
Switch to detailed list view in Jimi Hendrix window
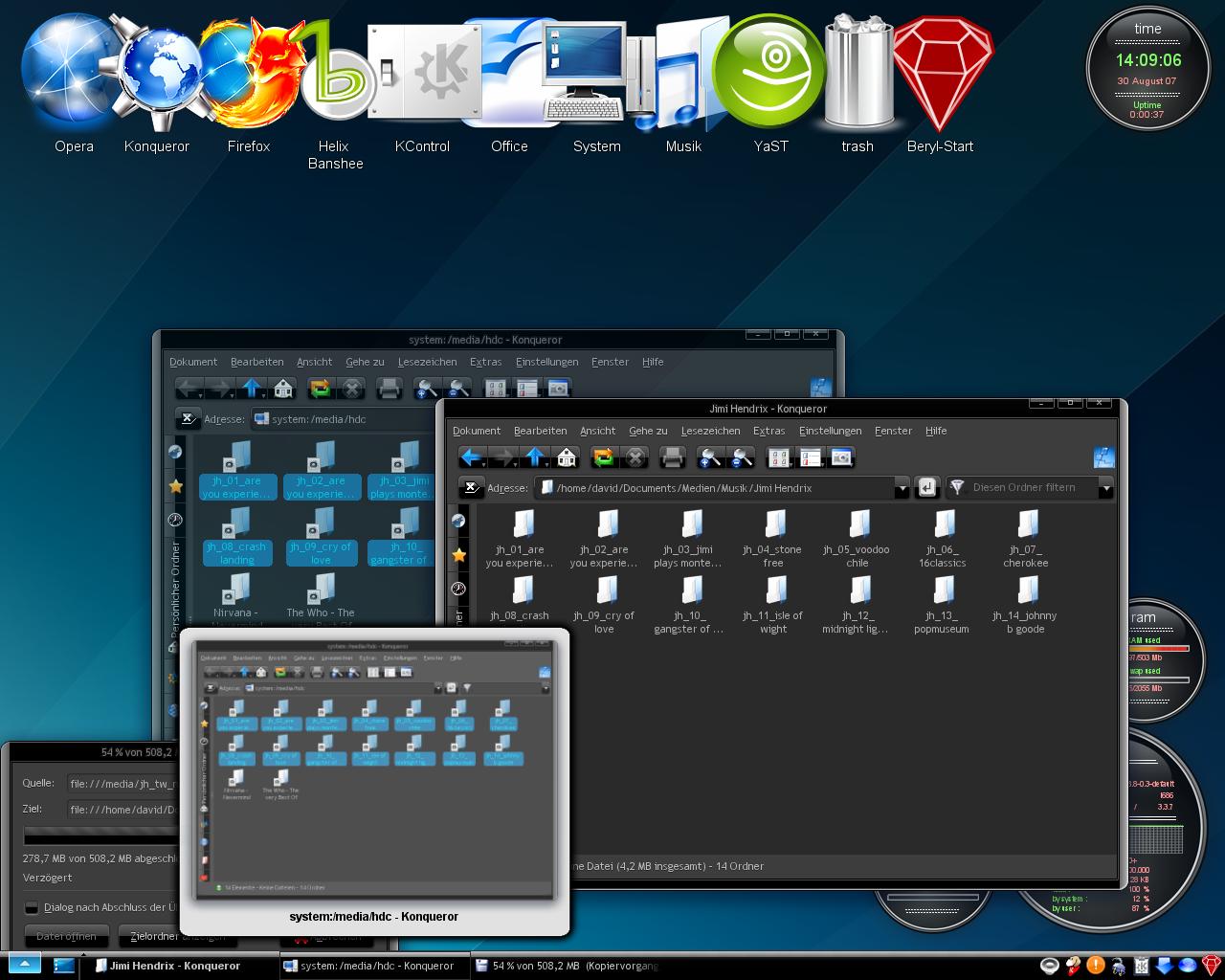[810, 457]
